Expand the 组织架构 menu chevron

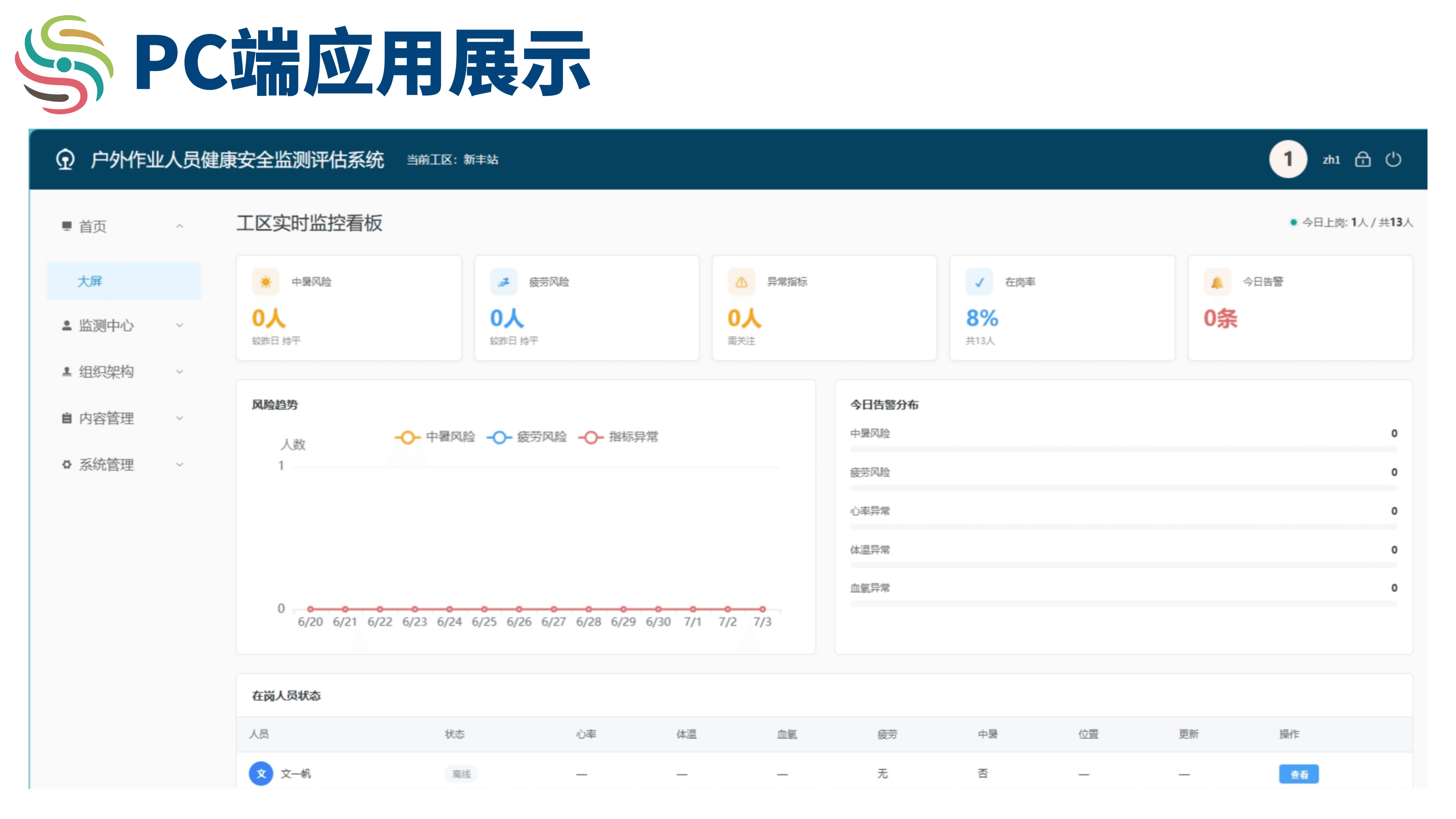pyautogui.click(x=179, y=371)
